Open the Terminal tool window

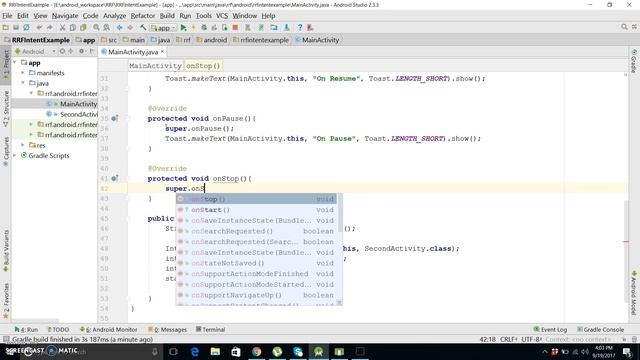point(211,329)
